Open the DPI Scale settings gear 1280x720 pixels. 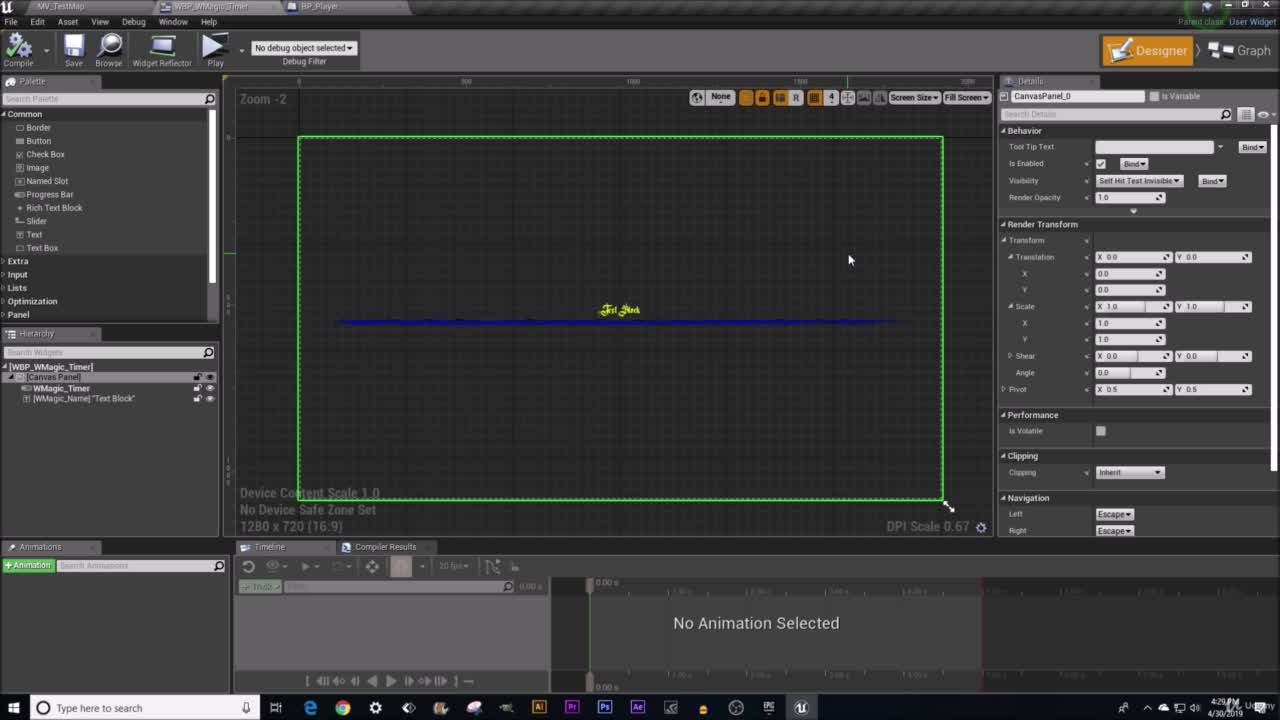pos(981,527)
